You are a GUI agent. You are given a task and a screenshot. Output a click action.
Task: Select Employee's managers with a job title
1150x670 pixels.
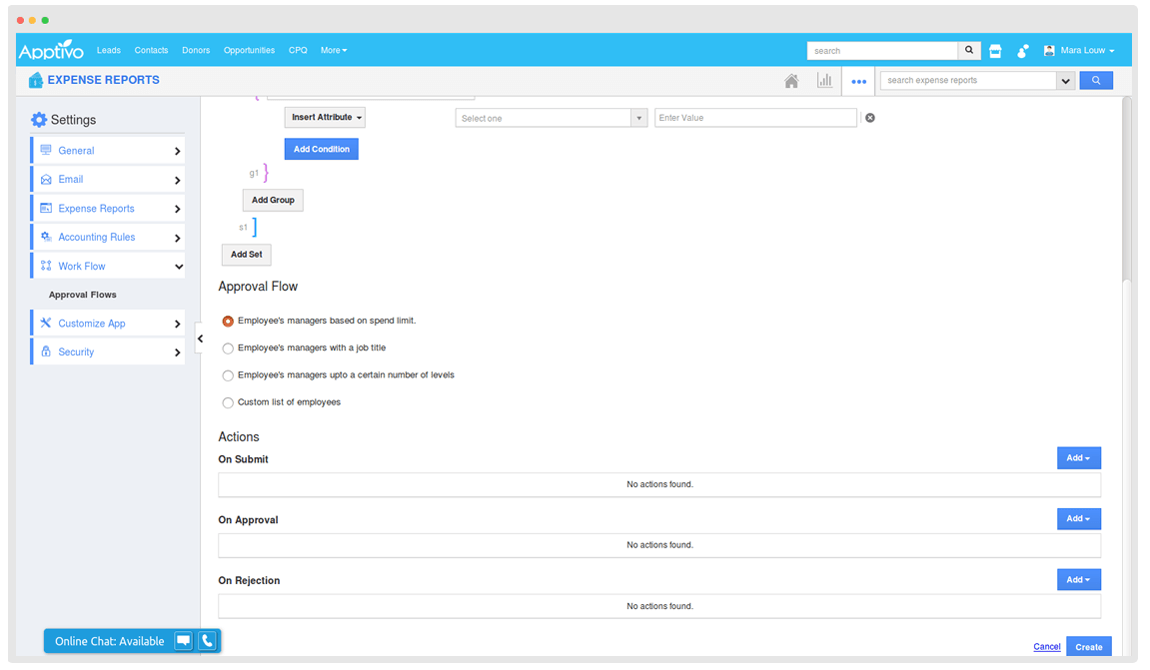(x=229, y=348)
